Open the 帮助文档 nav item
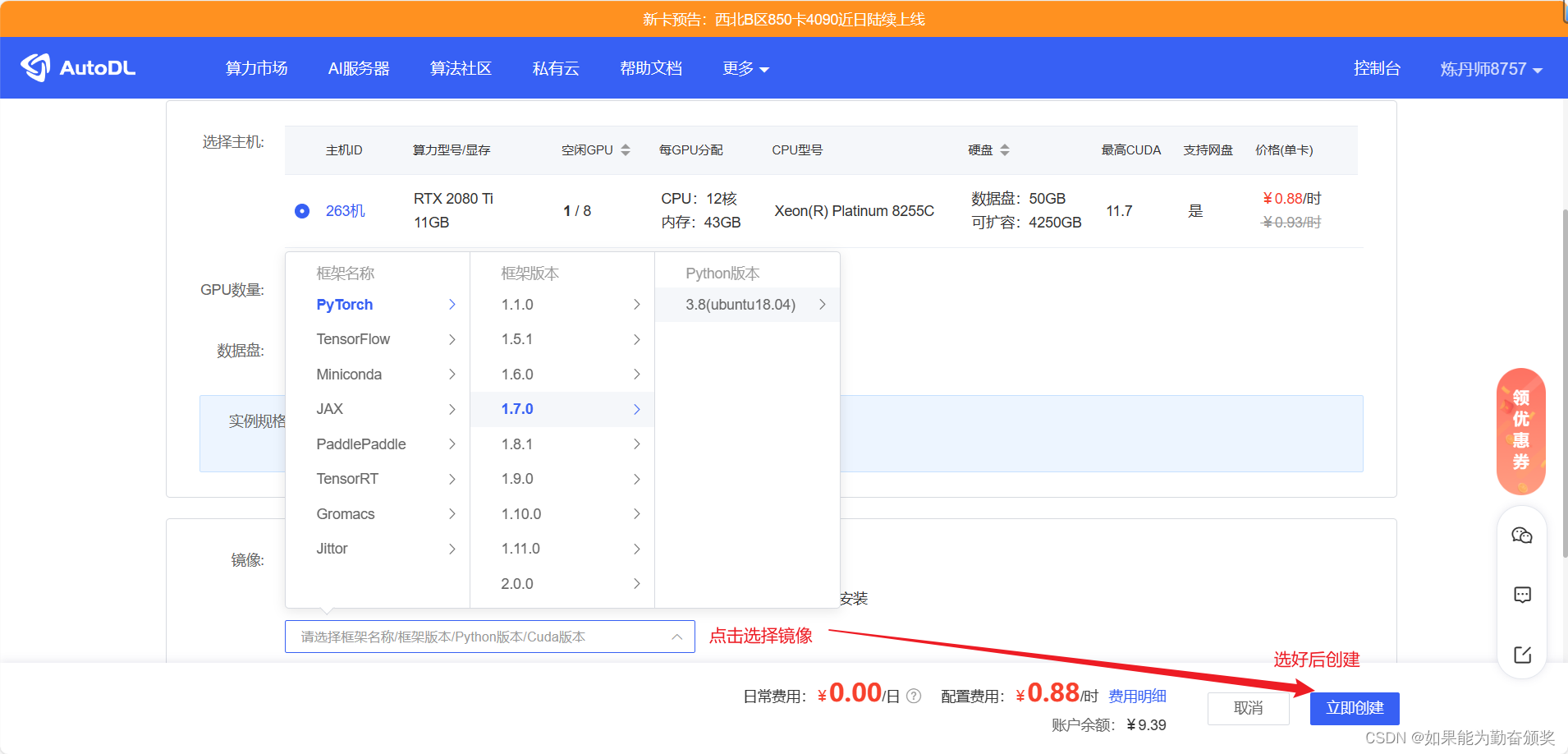This screenshot has height=754, width=1568. click(x=651, y=68)
